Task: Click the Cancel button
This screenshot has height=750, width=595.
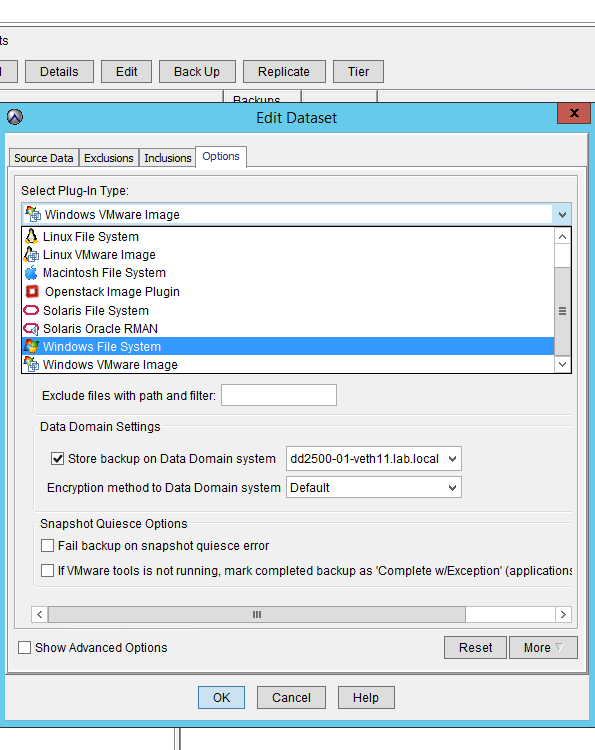Action: click(291, 698)
